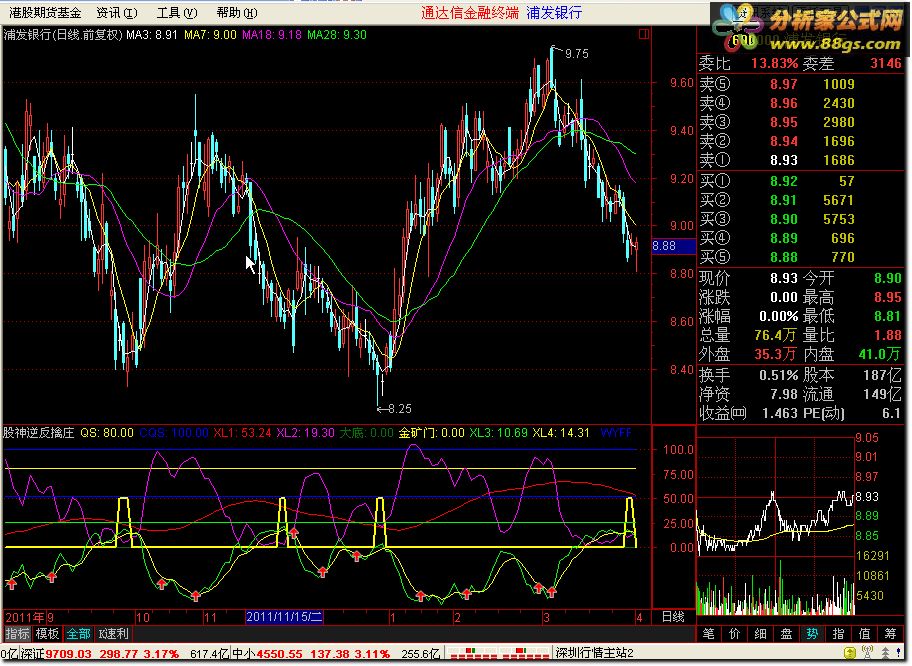Click the blue 8.88 price marker on axis

[x=674, y=246]
